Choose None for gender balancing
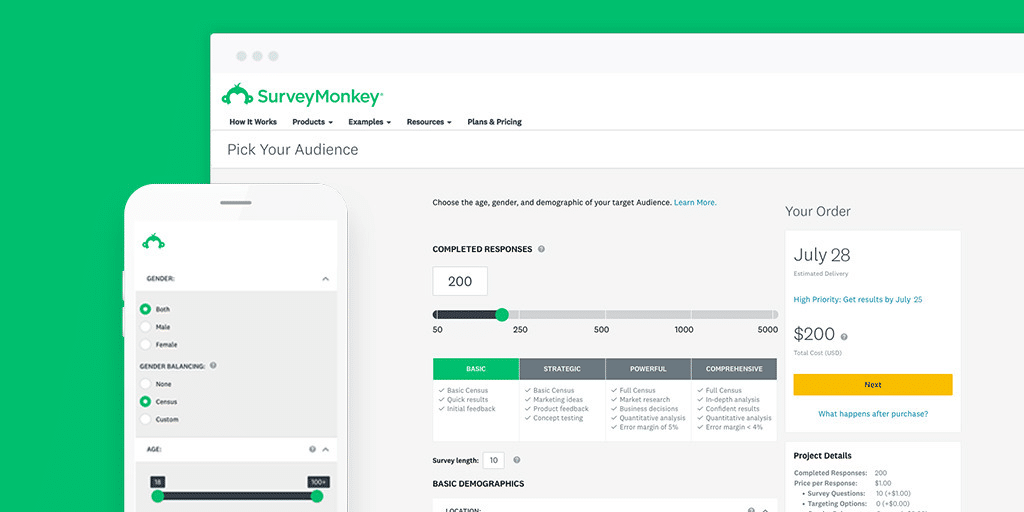Screen dimensions: 1024x512 tap(145, 384)
